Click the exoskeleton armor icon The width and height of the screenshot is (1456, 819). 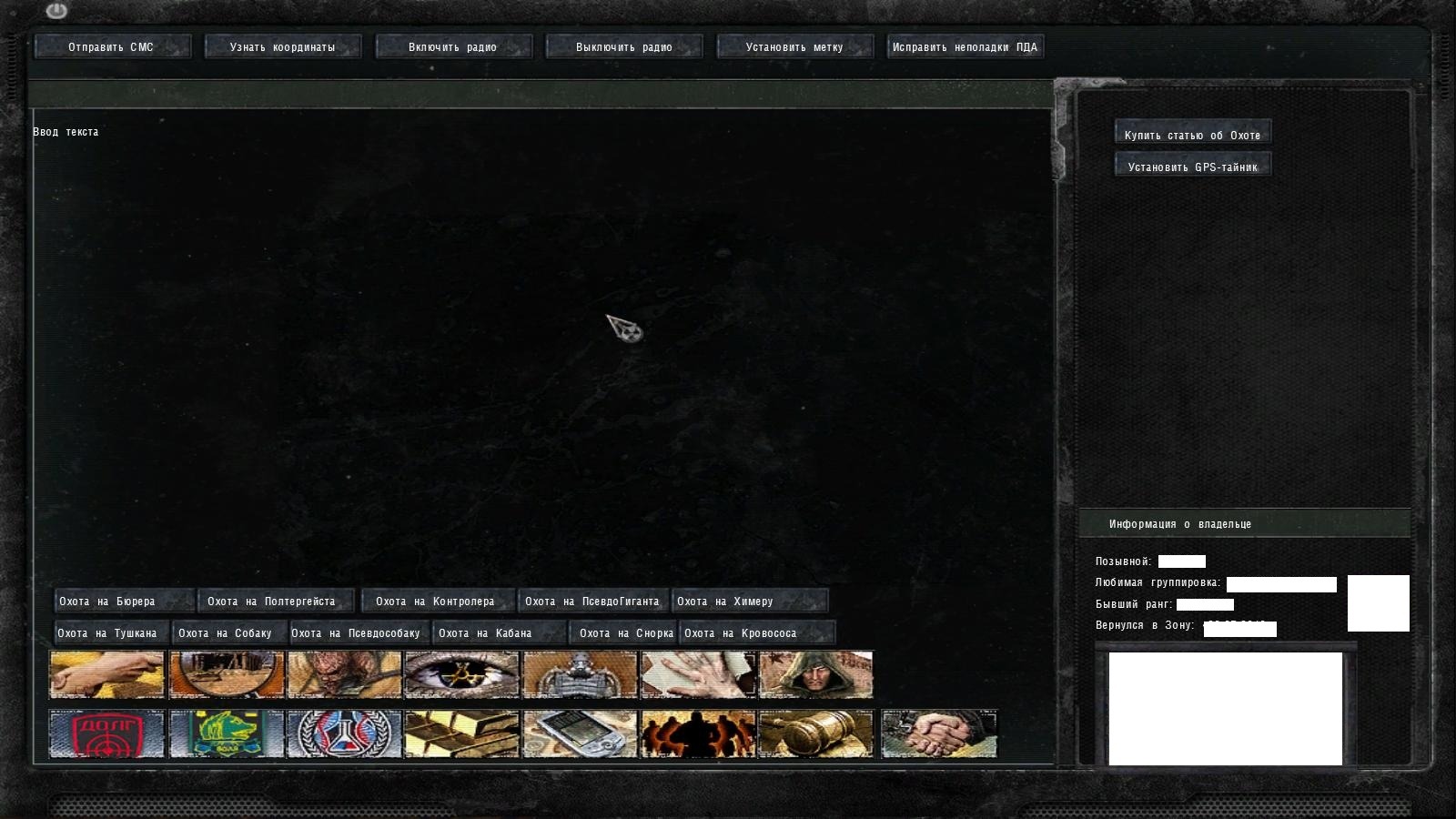tap(580, 674)
